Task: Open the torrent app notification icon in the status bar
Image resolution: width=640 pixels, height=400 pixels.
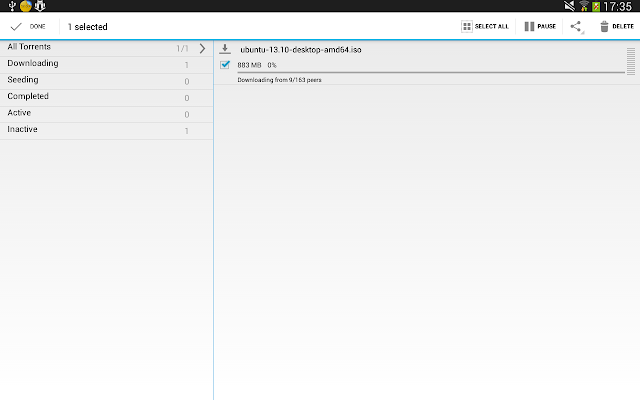Action: (40, 6)
